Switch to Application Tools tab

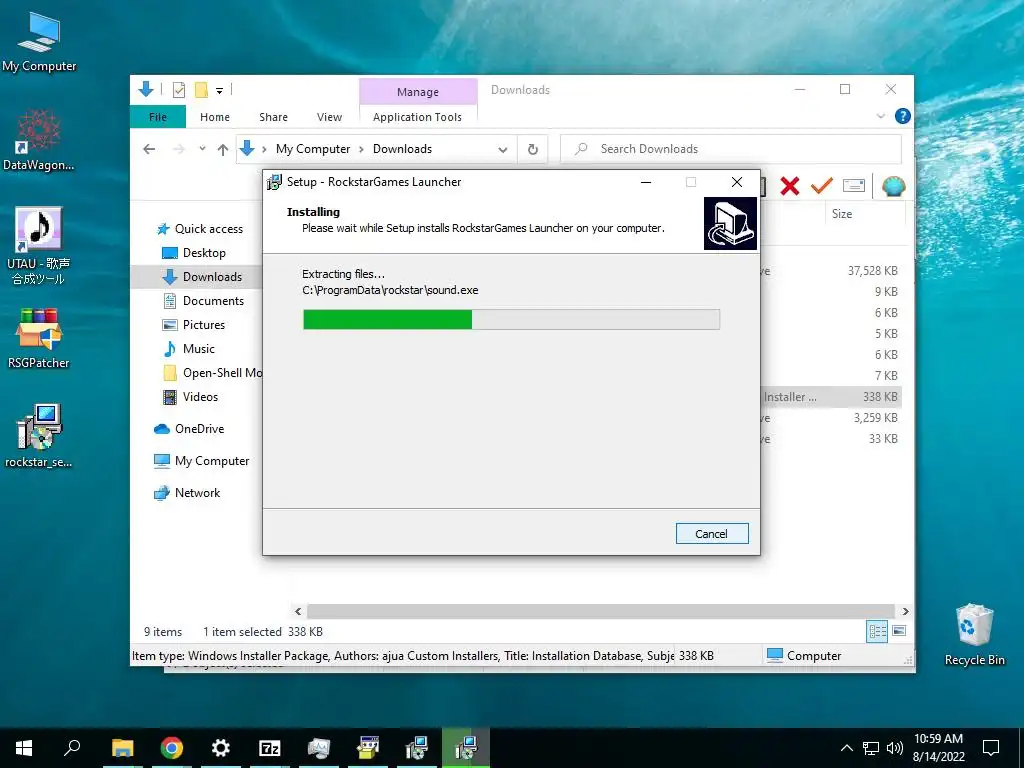coord(417,117)
